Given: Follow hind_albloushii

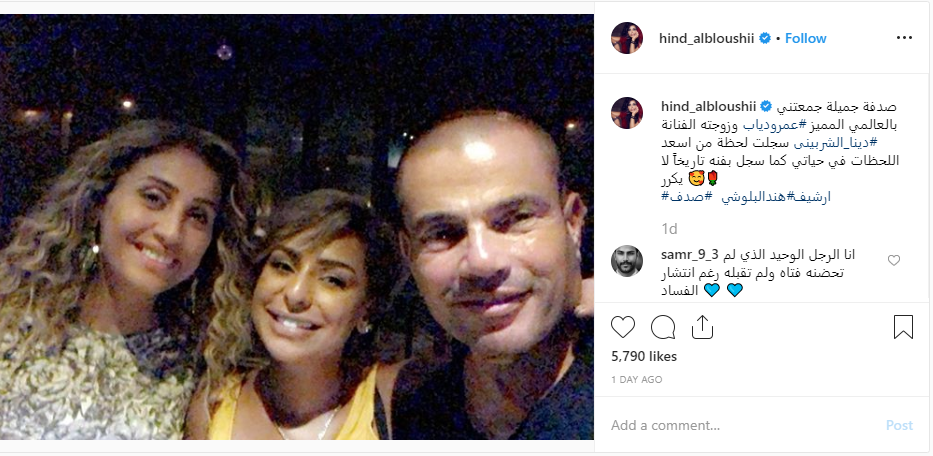Looking at the screenshot, I should coord(806,38).
